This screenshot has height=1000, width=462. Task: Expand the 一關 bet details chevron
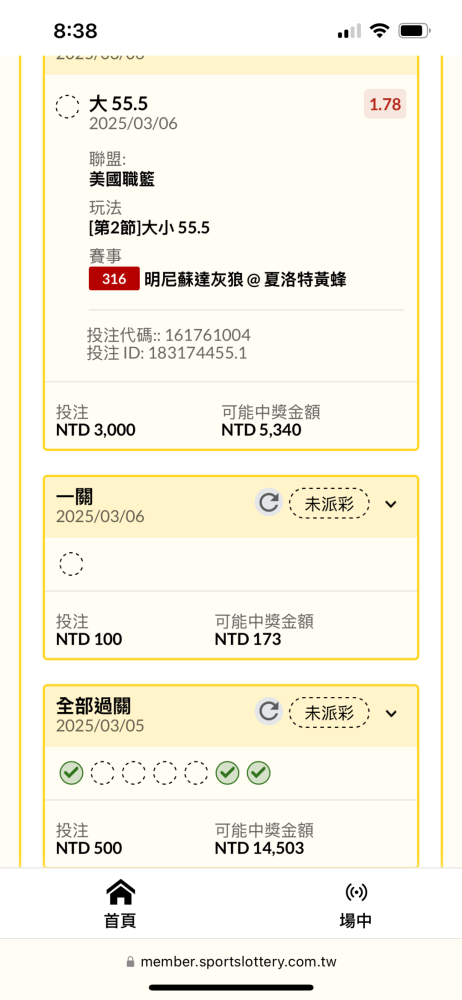click(391, 504)
